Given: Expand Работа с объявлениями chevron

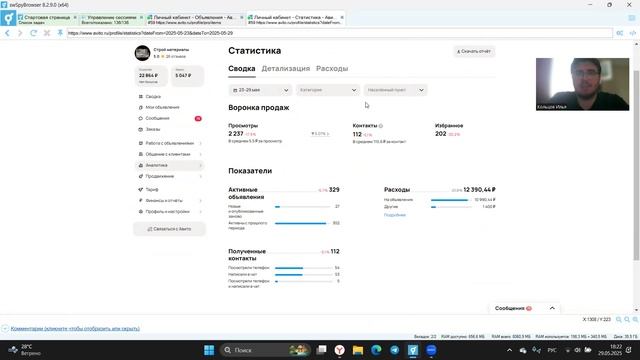Looking at the screenshot, I should click(x=200, y=143).
